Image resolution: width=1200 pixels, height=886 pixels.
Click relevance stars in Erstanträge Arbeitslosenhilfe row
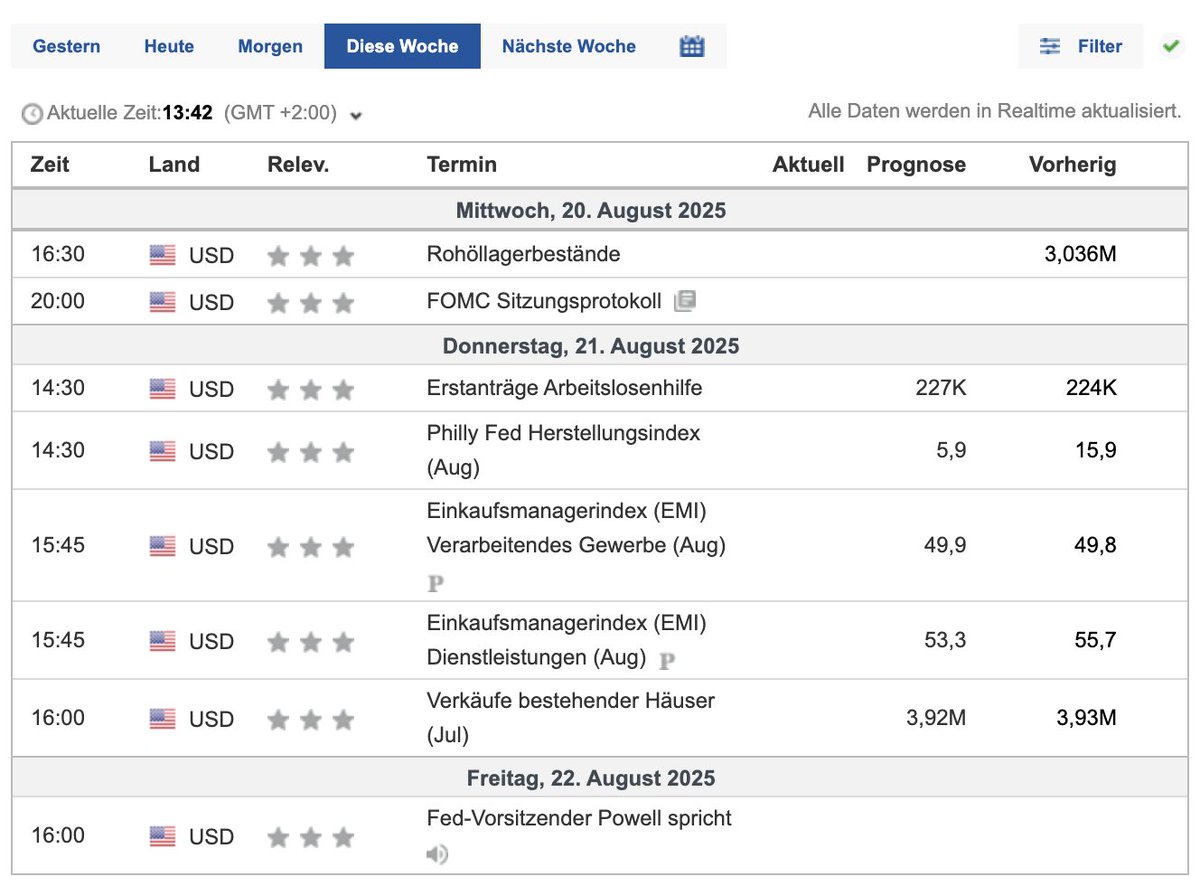pyautogui.click(x=311, y=390)
